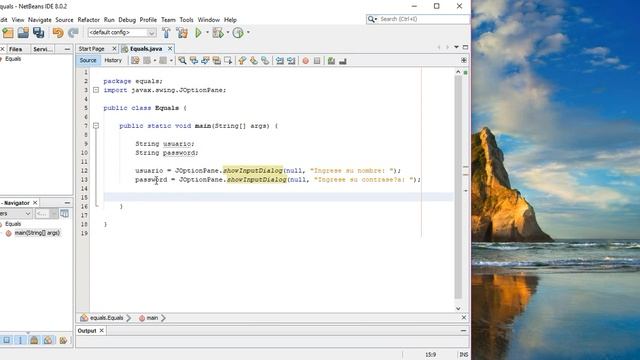
Task: Open the editor tabs document list dropdown
Action: (456, 47)
